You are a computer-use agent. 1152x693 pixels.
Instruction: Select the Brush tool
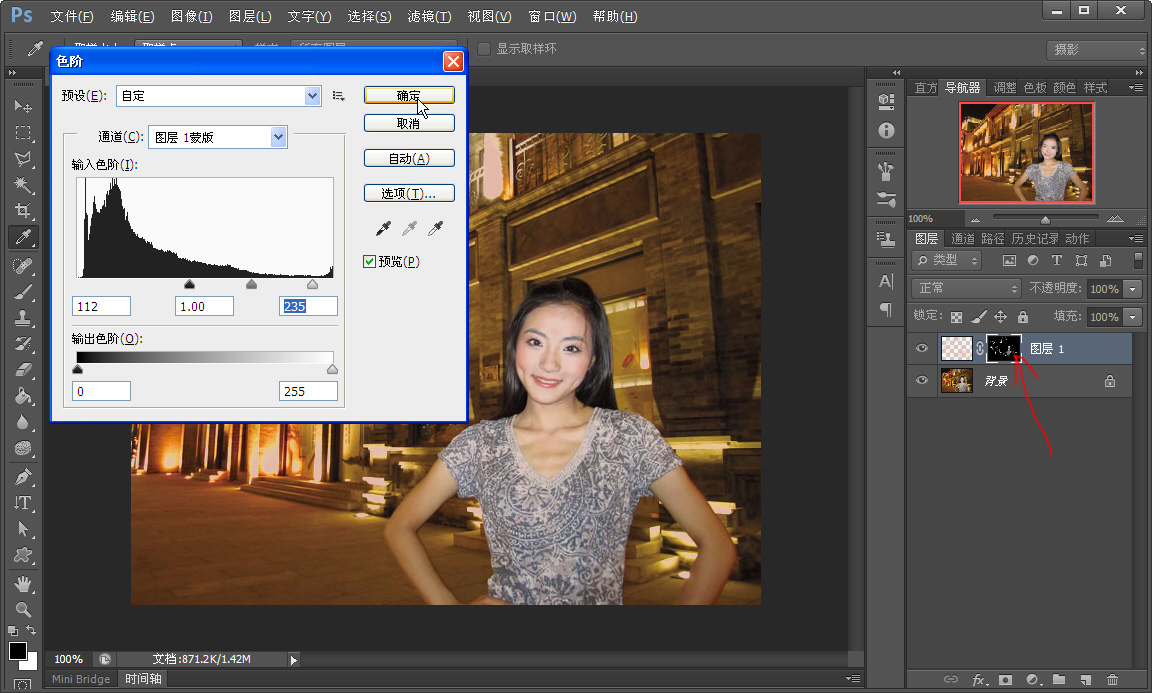23,291
